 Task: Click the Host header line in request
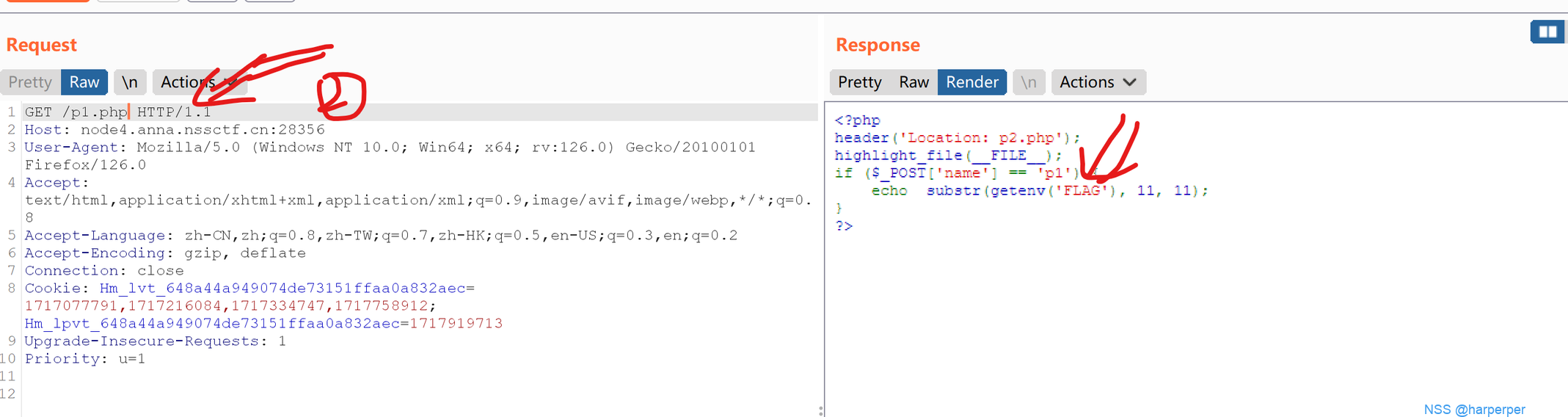click(175, 130)
